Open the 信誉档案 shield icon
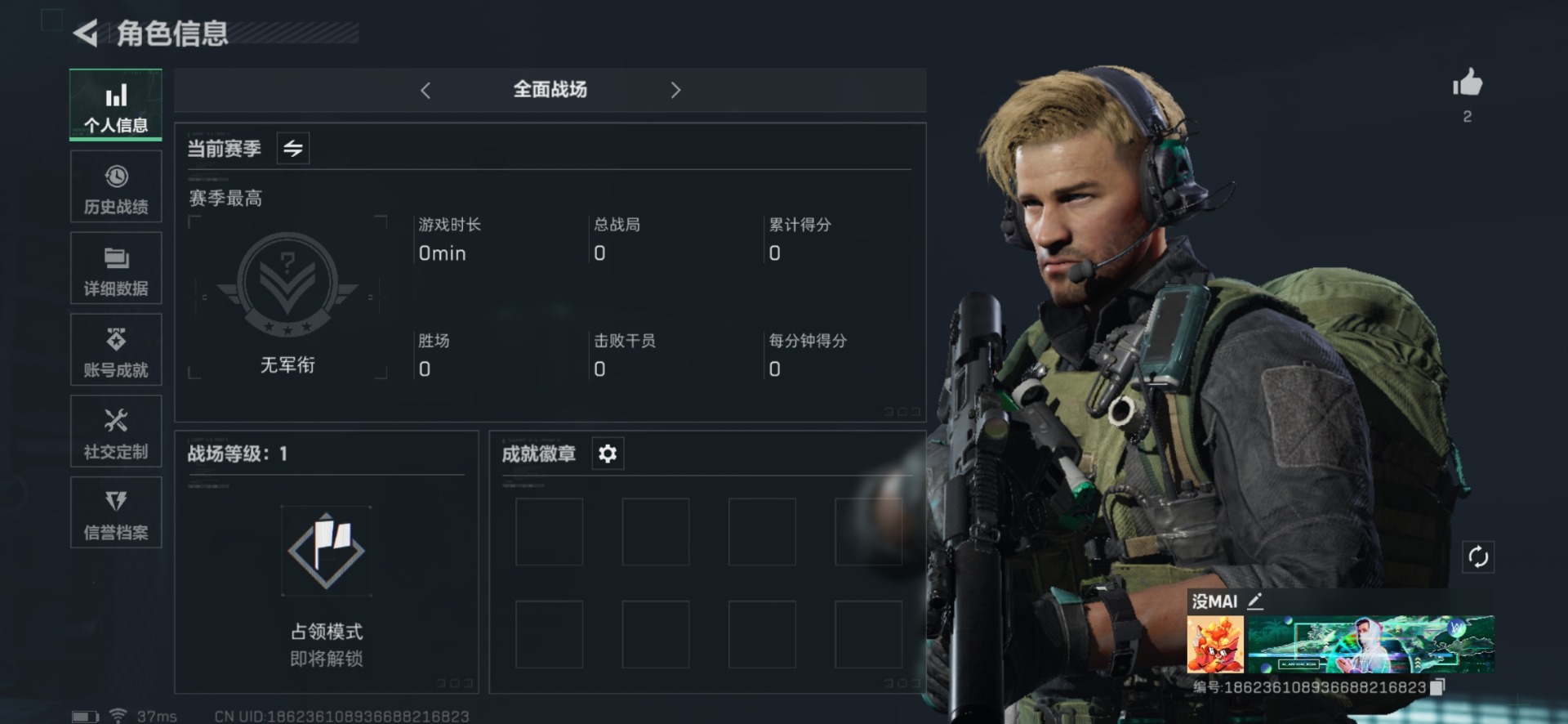 click(x=116, y=501)
